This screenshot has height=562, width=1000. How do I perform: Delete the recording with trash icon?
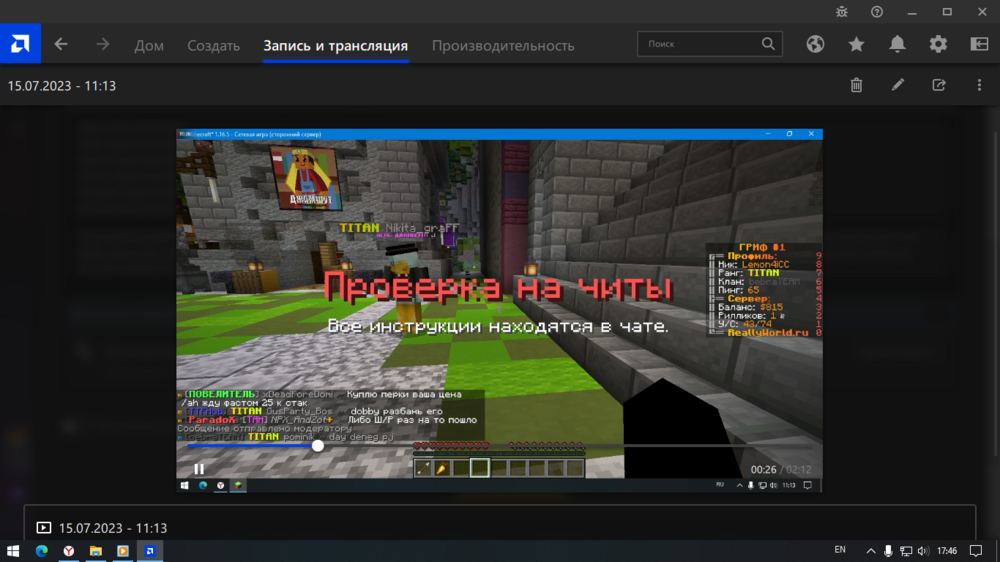[x=857, y=85]
